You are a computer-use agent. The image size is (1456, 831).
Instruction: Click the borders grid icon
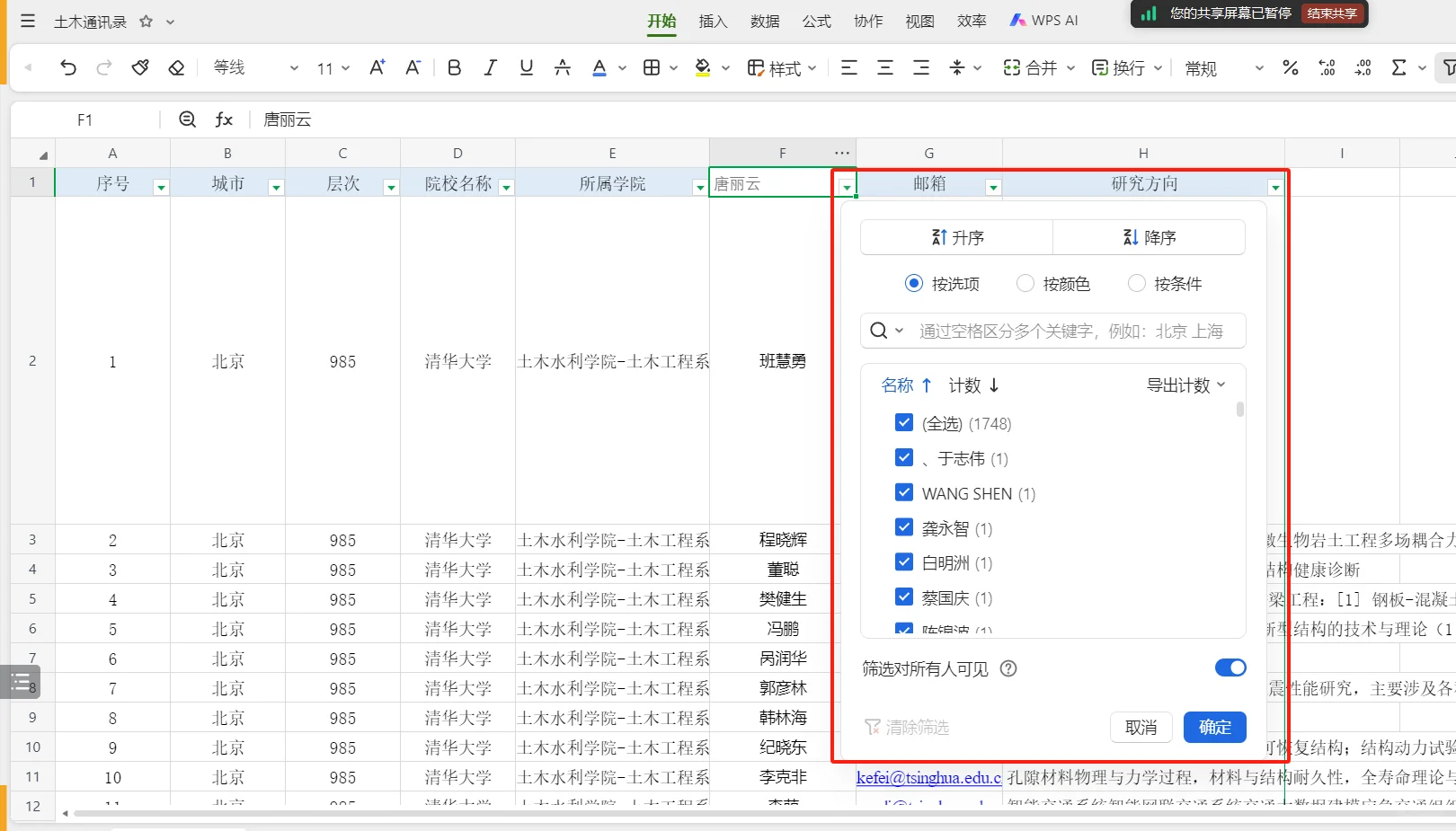click(x=652, y=67)
